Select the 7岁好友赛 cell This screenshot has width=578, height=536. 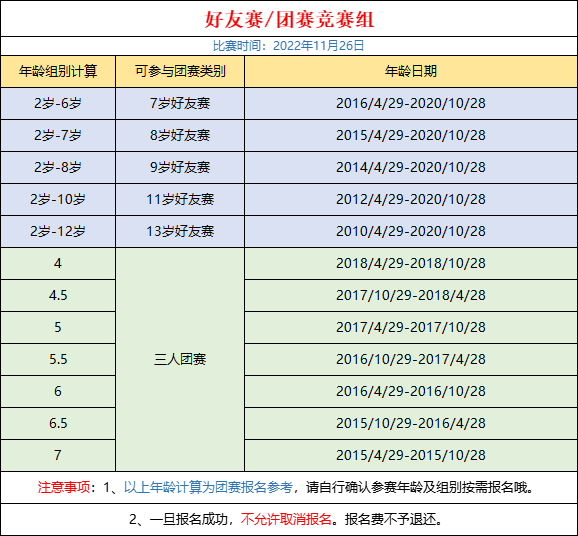(180, 104)
